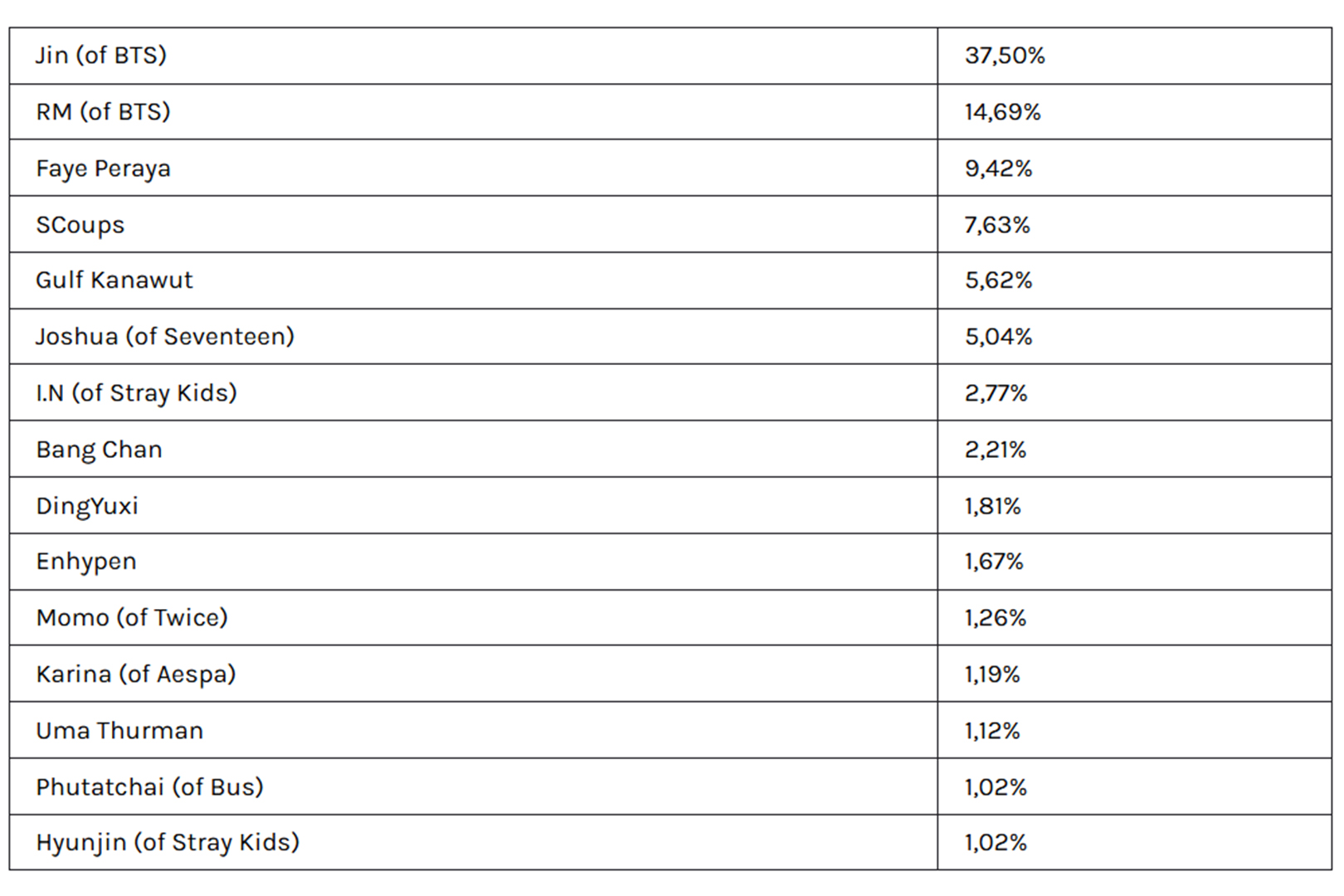Click the Faye Peraya row name

coord(103,168)
